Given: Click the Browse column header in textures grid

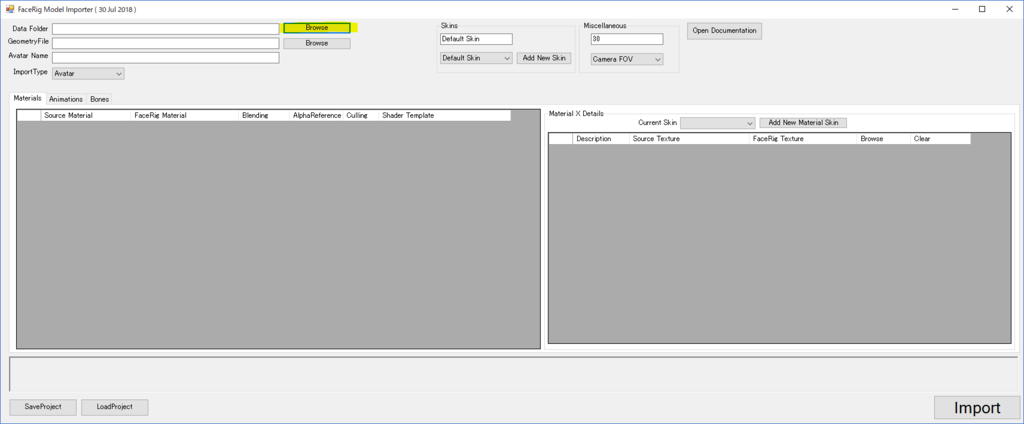Looking at the screenshot, I should click(x=884, y=139).
